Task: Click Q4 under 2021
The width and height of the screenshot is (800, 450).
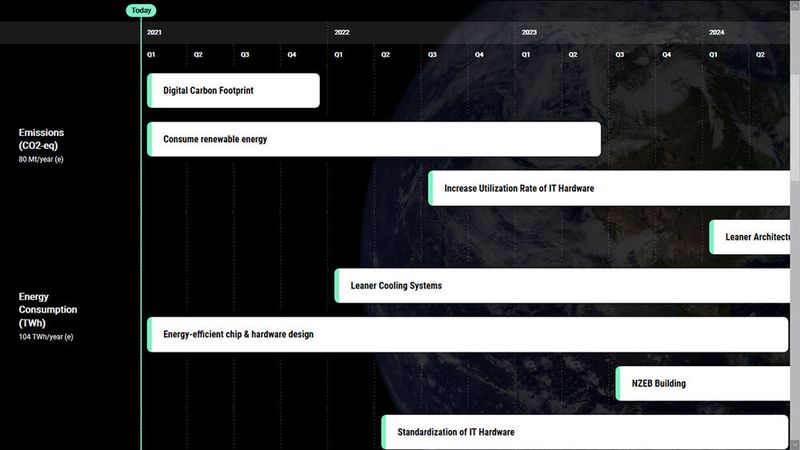Action: point(292,55)
